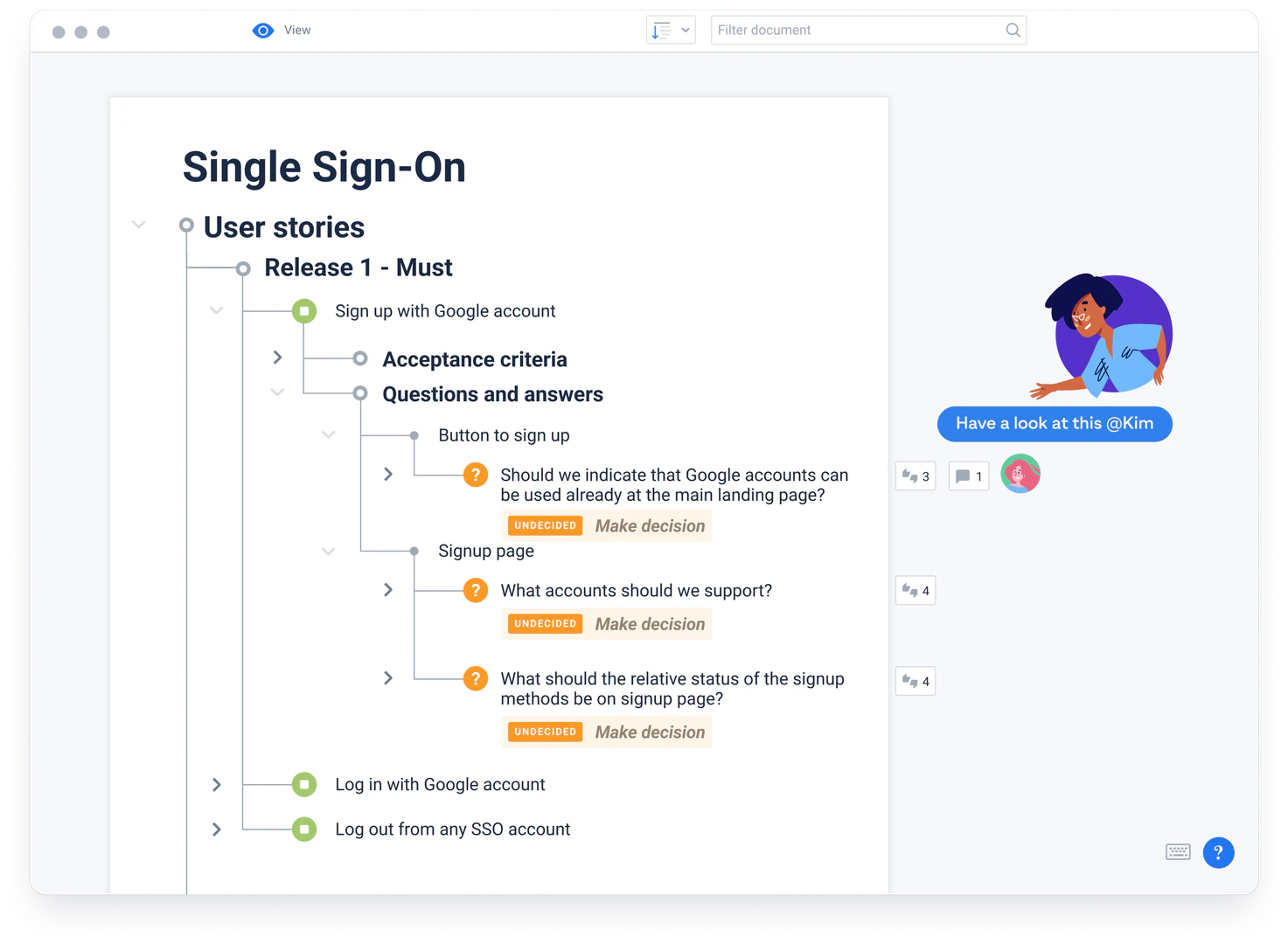Viewport: 1288px width, 944px height.
Task: Click 'Have a look at this @Kim'
Action: tap(1055, 424)
